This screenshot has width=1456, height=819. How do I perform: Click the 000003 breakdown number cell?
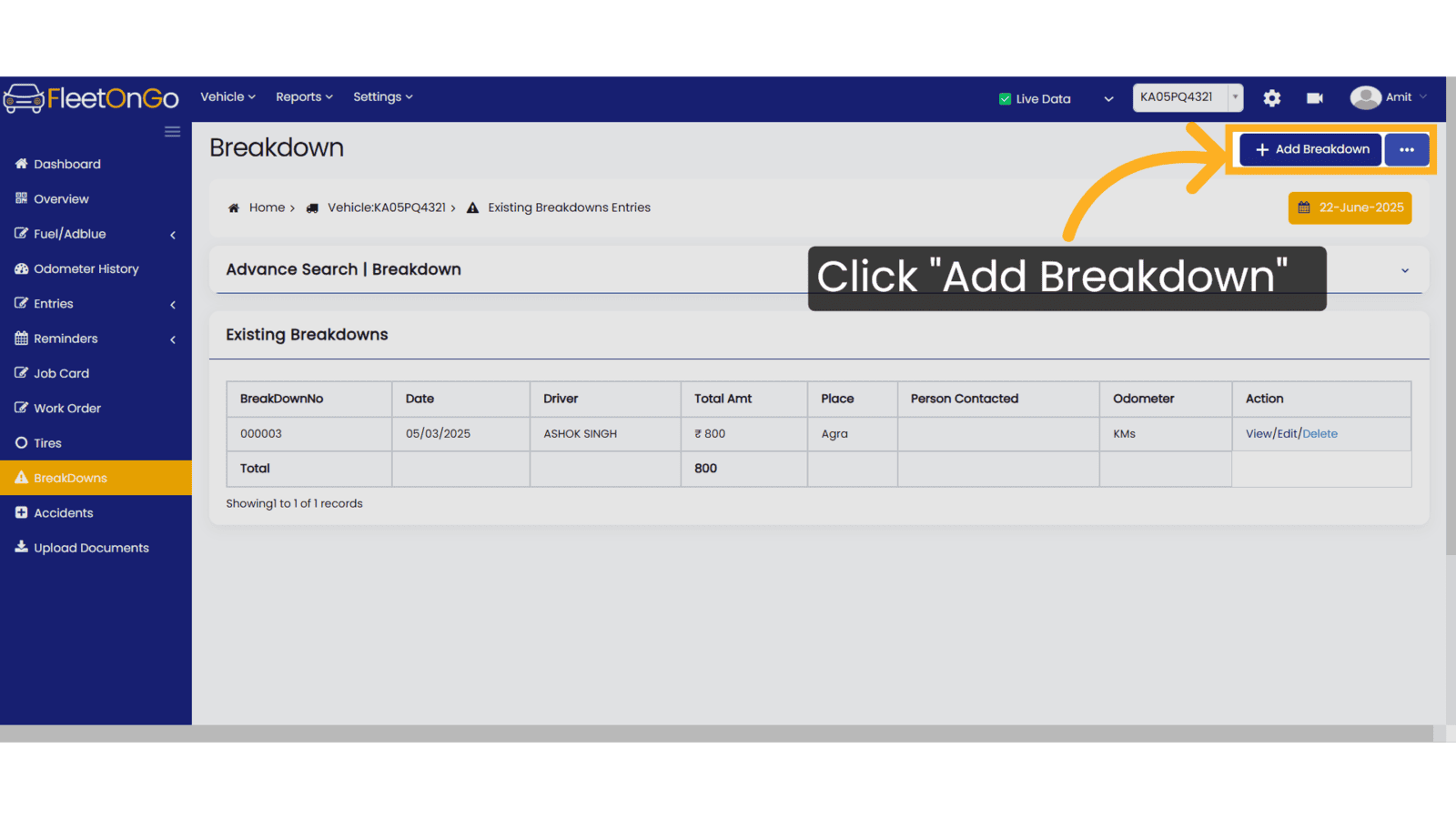click(309, 434)
